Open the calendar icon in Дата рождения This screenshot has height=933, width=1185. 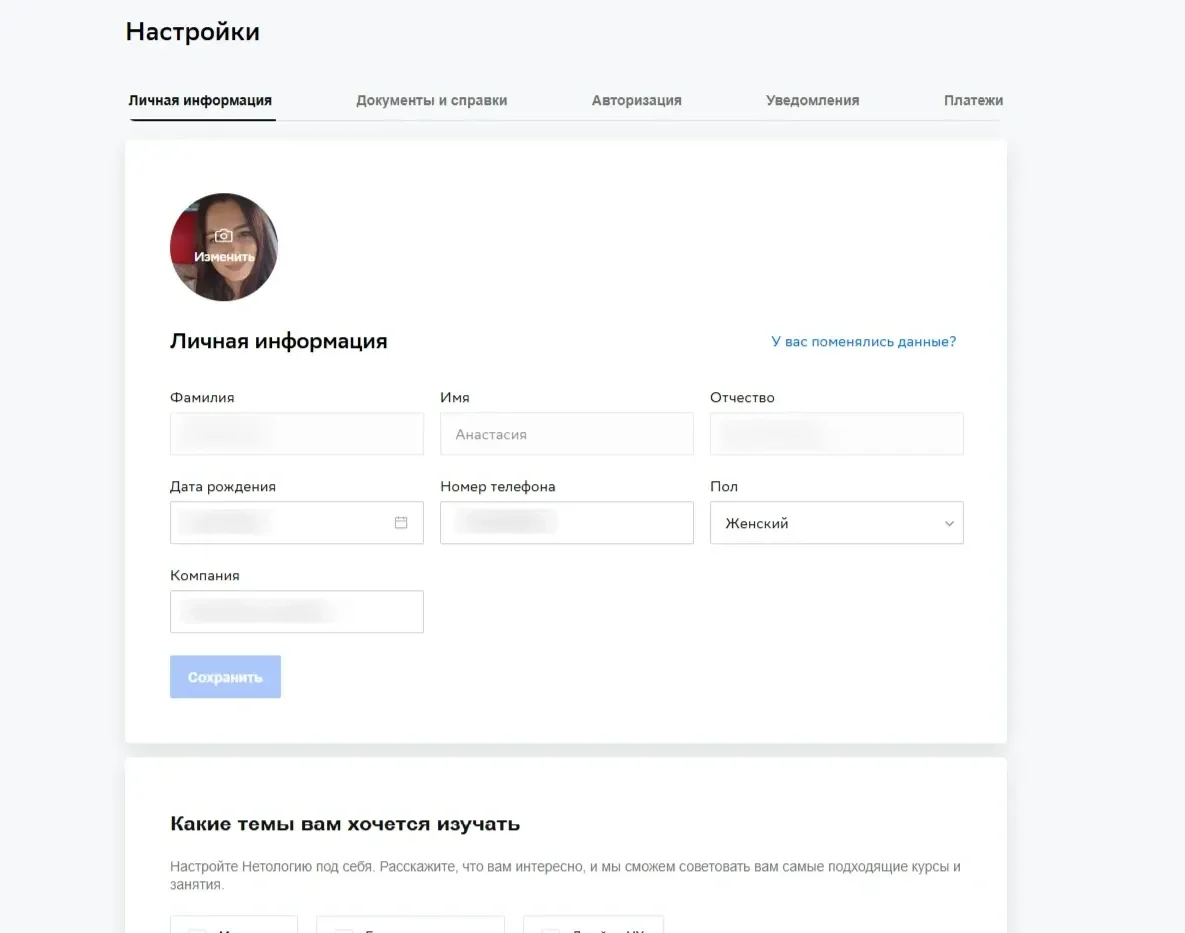(x=401, y=523)
